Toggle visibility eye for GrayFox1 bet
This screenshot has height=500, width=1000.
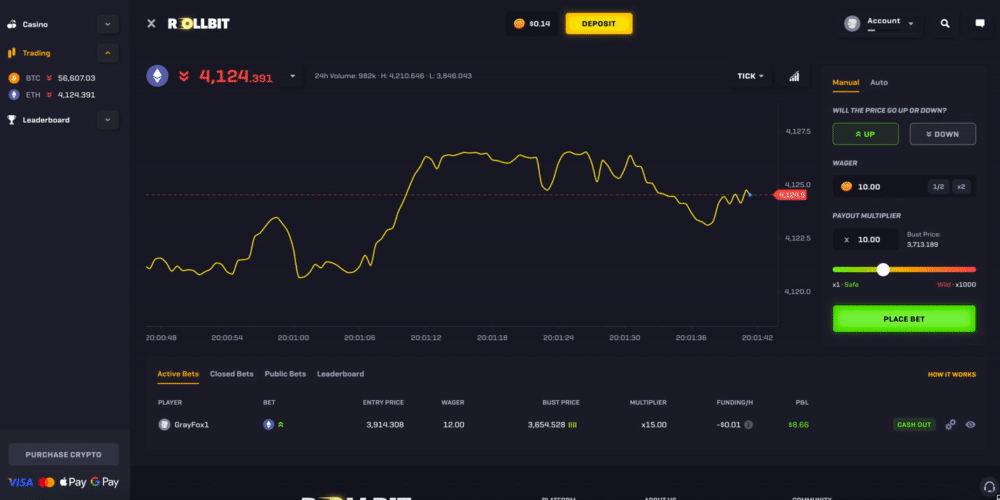point(971,424)
